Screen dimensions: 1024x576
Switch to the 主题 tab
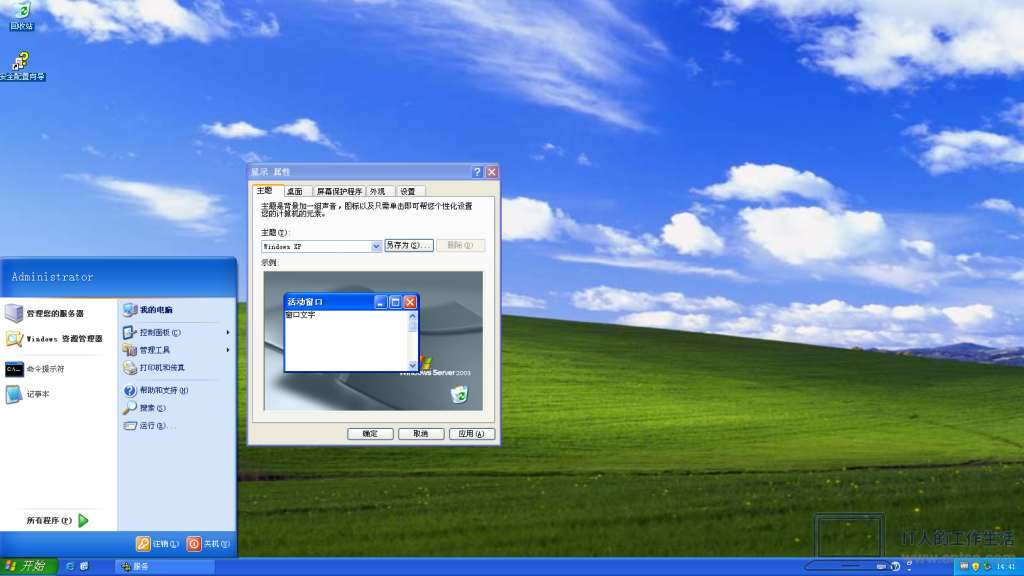267,190
